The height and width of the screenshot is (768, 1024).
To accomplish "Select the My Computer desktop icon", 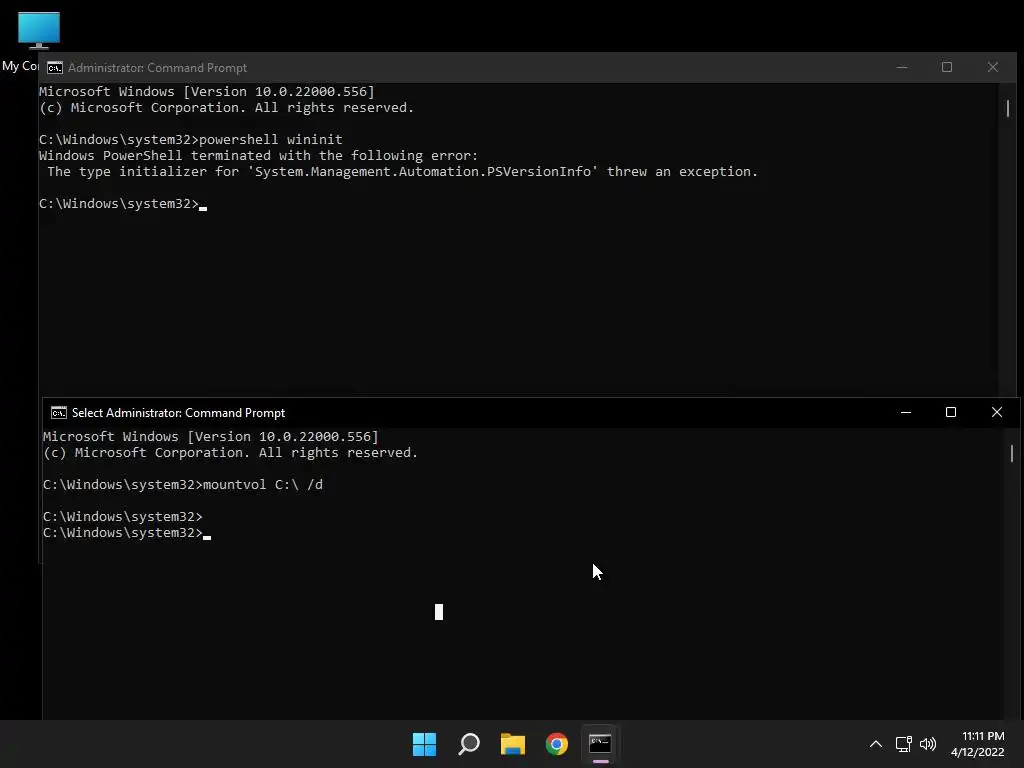I will (39, 31).
